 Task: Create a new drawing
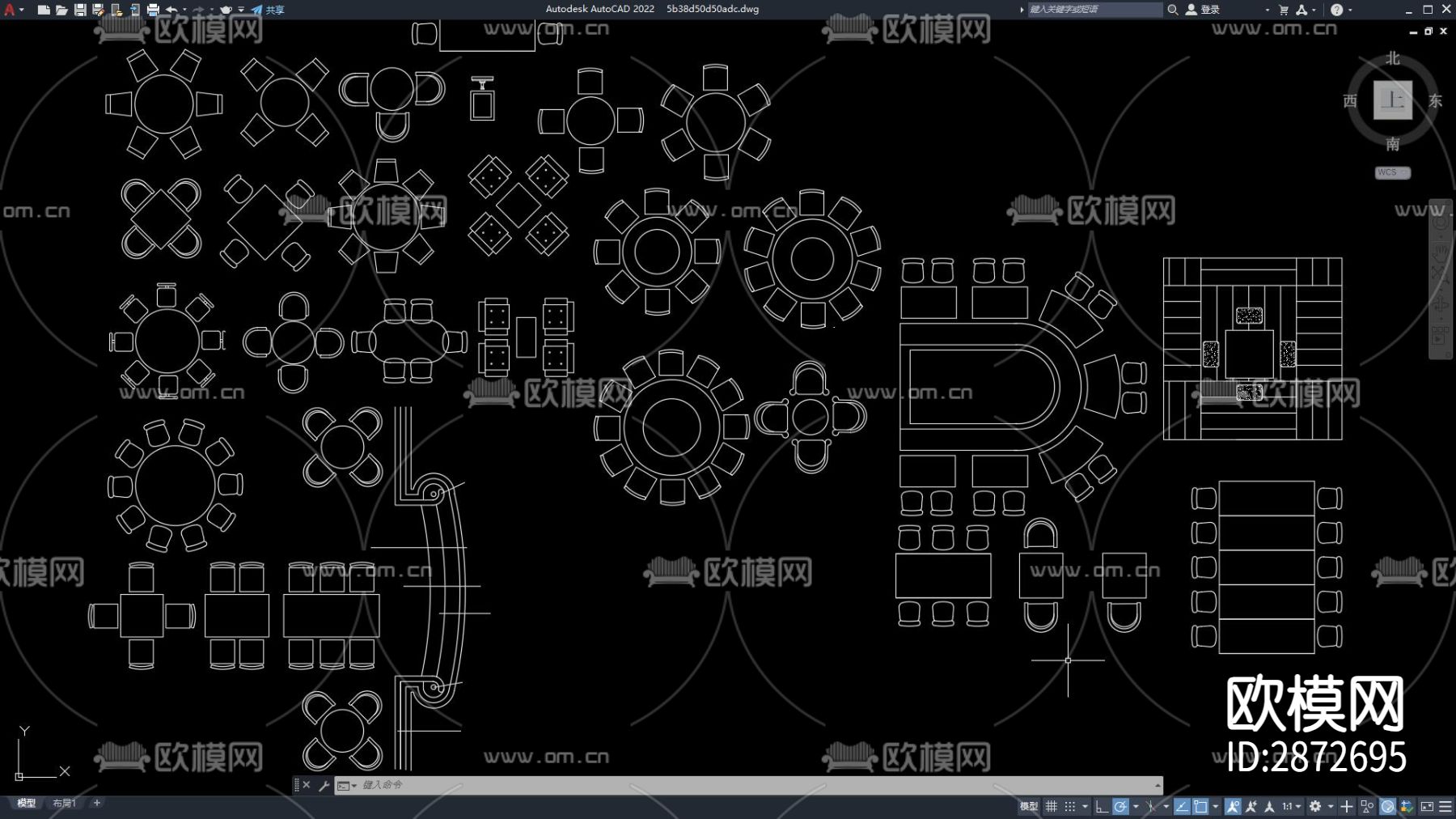(44, 10)
